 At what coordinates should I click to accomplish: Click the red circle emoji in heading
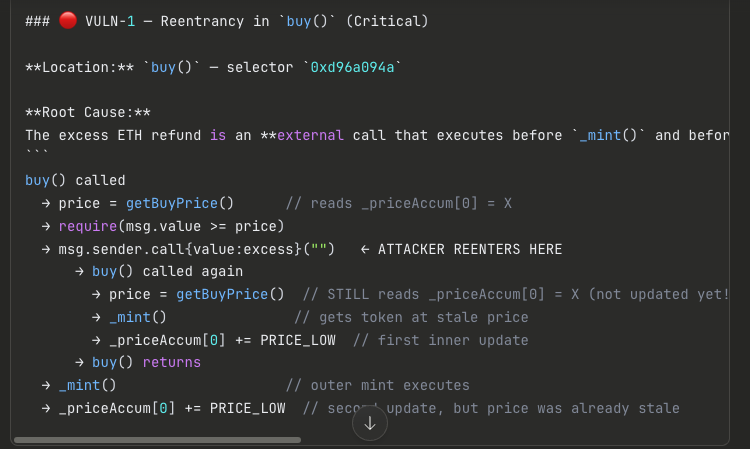pos(68,21)
